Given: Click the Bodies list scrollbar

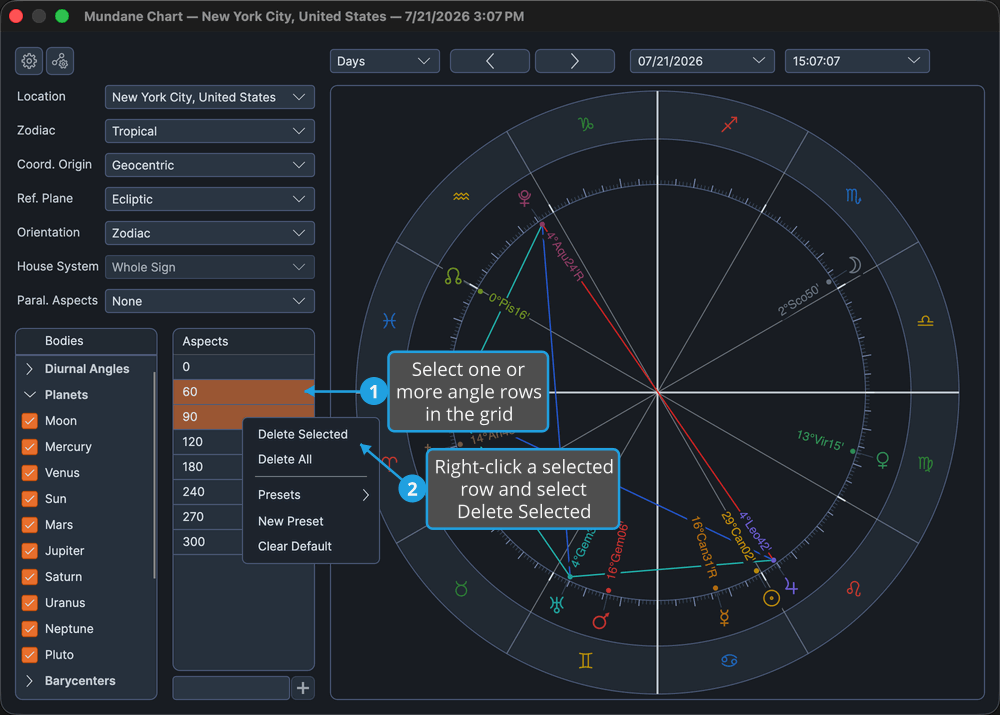Looking at the screenshot, I should tap(154, 475).
